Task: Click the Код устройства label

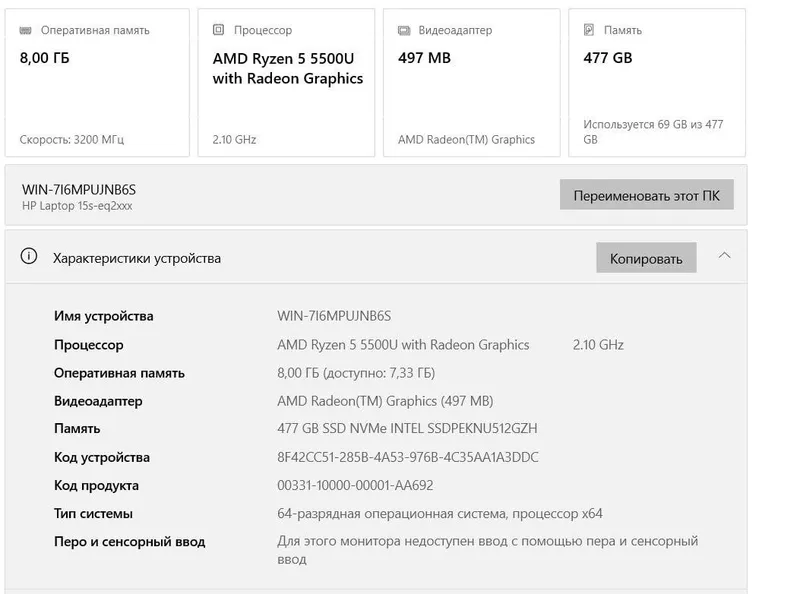Action: (102, 457)
